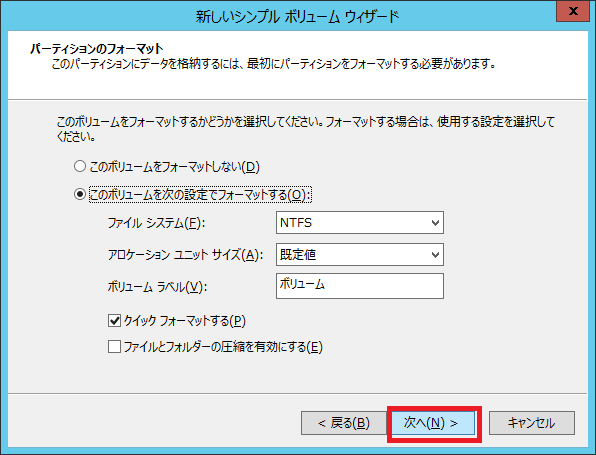Close the wizard window with X
Image resolution: width=596 pixels, height=455 pixels.
tap(573, 11)
